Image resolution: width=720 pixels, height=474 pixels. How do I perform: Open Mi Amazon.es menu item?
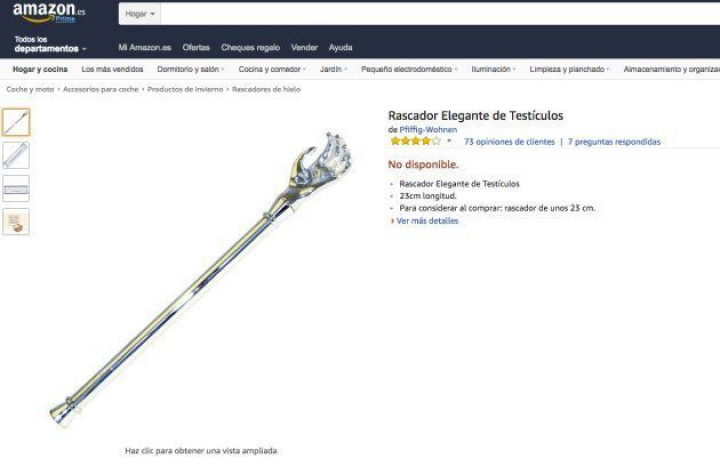(x=145, y=47)
